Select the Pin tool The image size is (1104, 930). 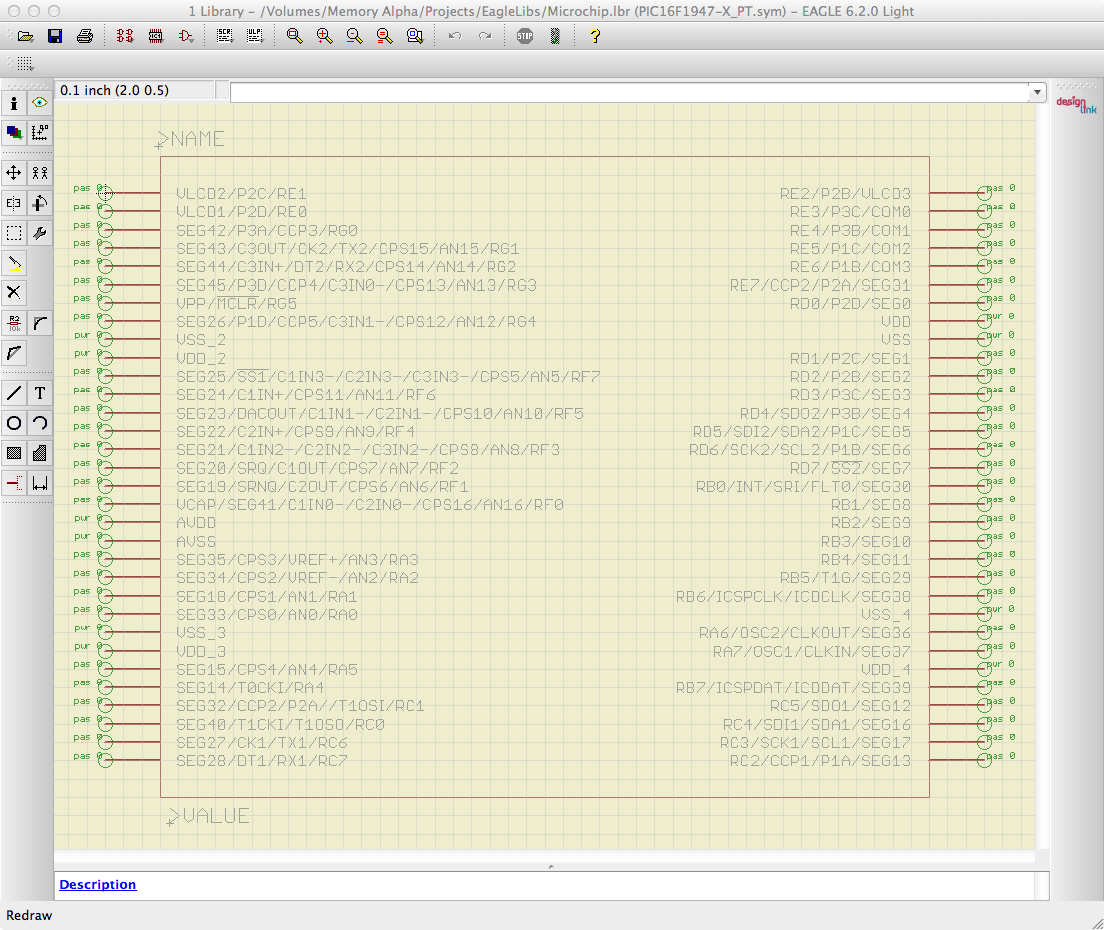coord(14,483)
